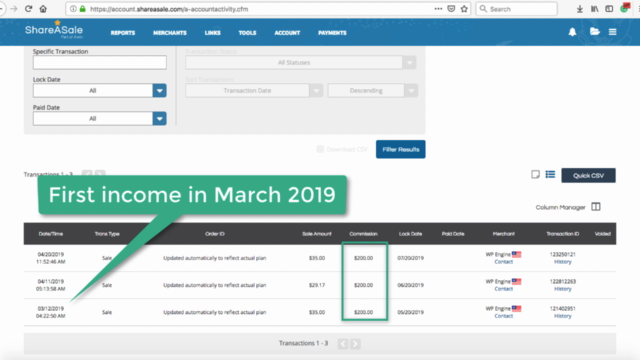Click the browser reload icon

tap(28, 9)
